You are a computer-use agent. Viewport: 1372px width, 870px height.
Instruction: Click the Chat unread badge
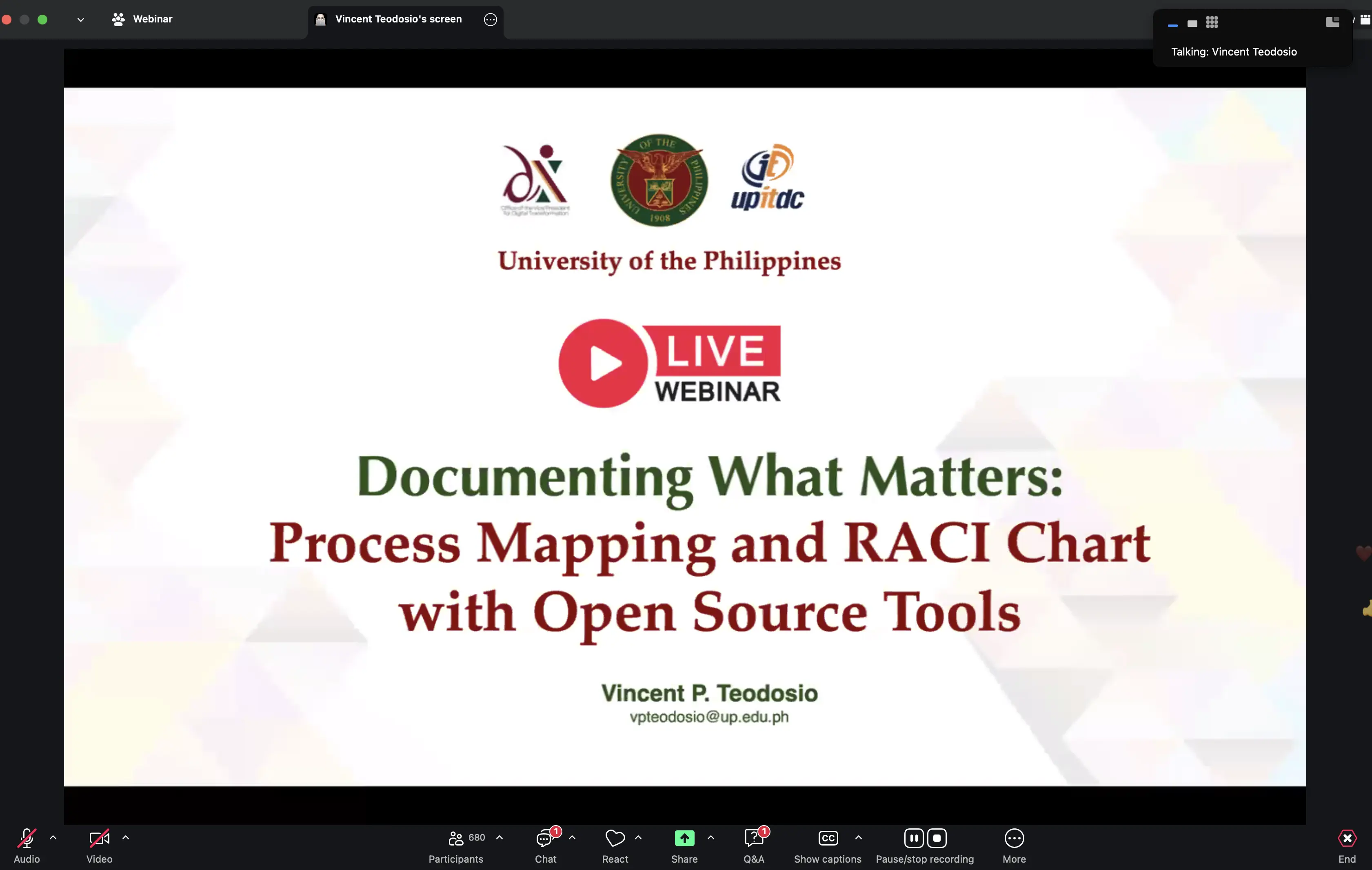555,831
